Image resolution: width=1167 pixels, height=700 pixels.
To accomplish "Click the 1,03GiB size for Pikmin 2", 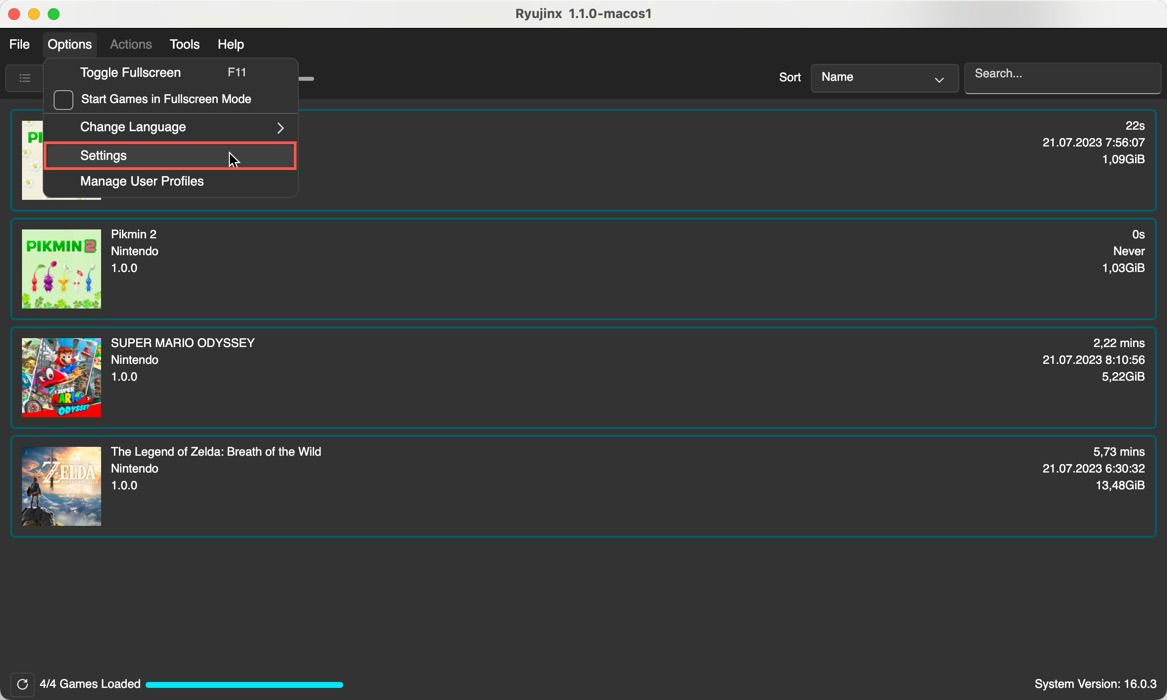I will 1123,268.
